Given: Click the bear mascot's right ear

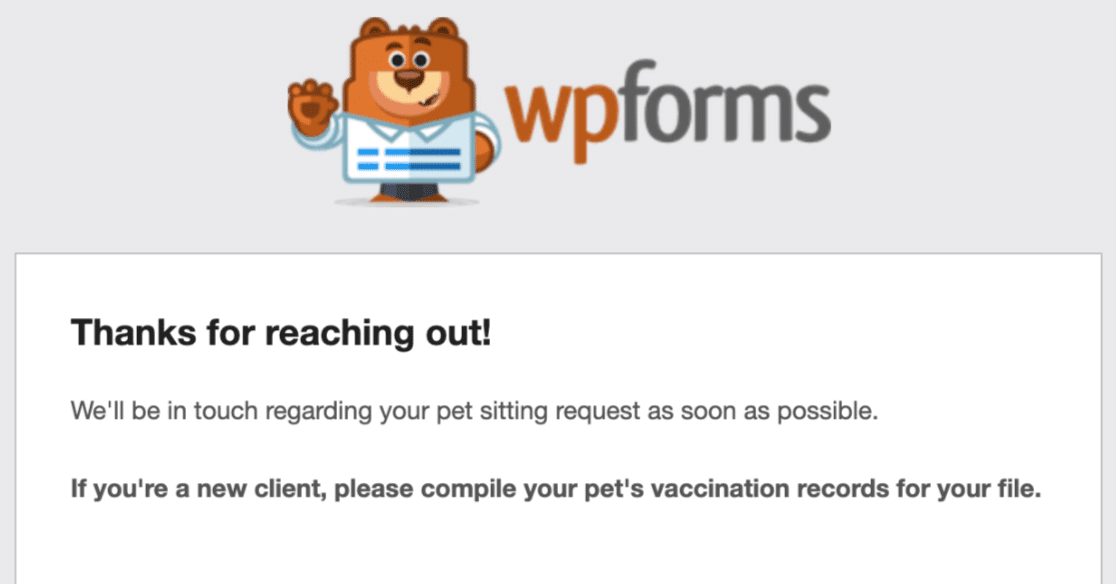Looking at the screenshot, I should pyautogui.click(x=443, y=29).
